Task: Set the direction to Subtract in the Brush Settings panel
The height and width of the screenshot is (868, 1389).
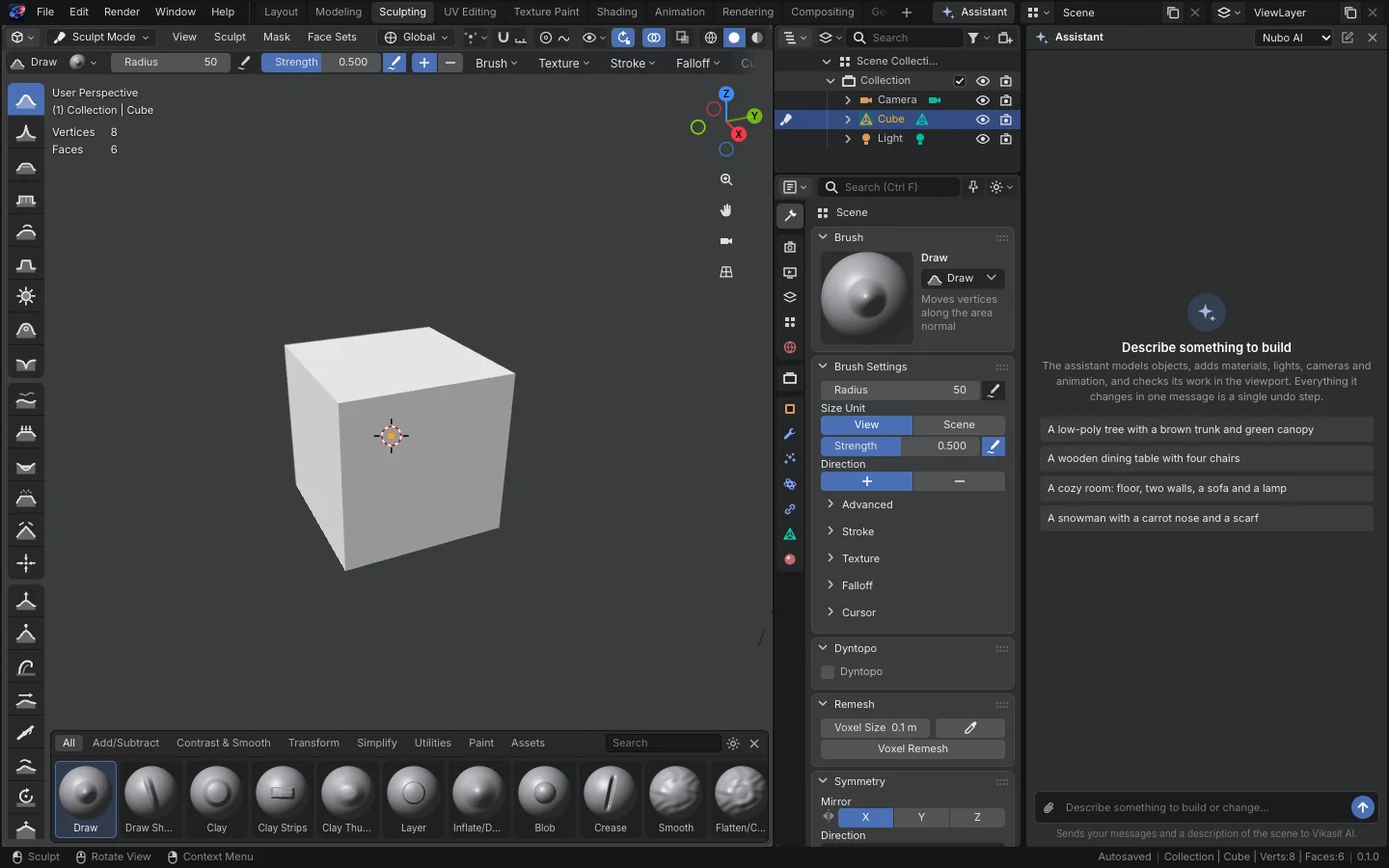Action: 959,481
